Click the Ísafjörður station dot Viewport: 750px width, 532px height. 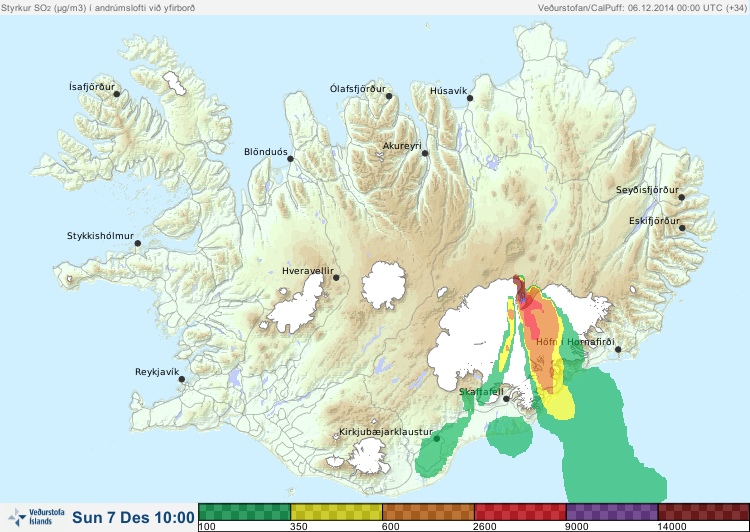coord(116,94)
